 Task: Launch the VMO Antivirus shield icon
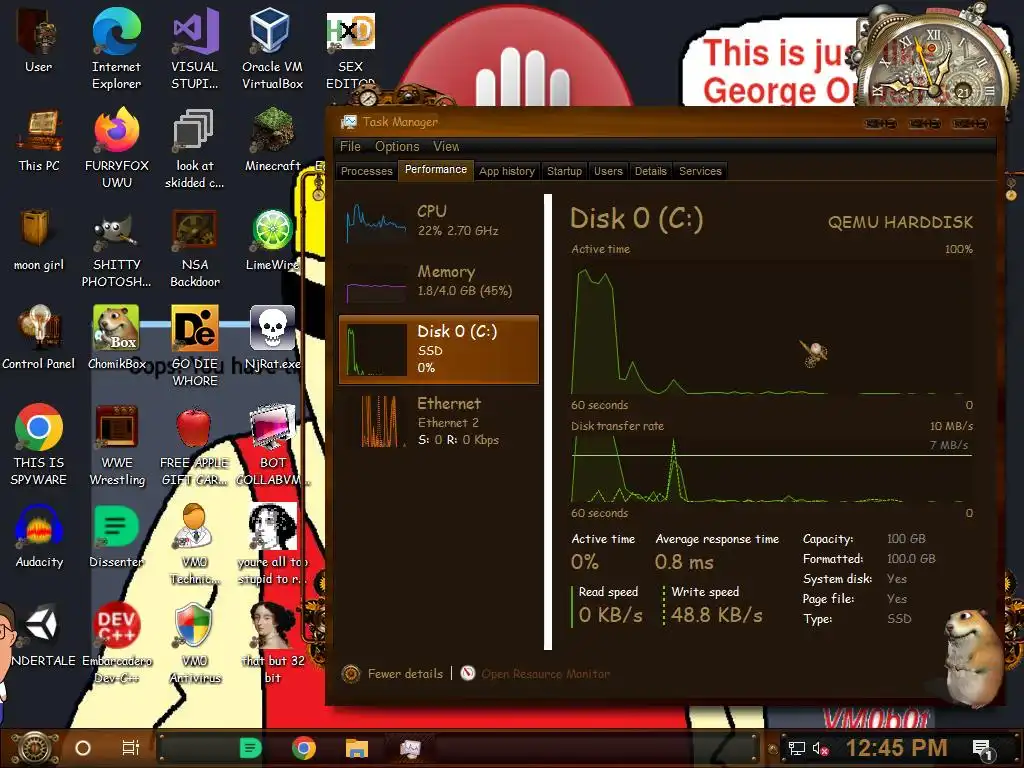point(195,643)
